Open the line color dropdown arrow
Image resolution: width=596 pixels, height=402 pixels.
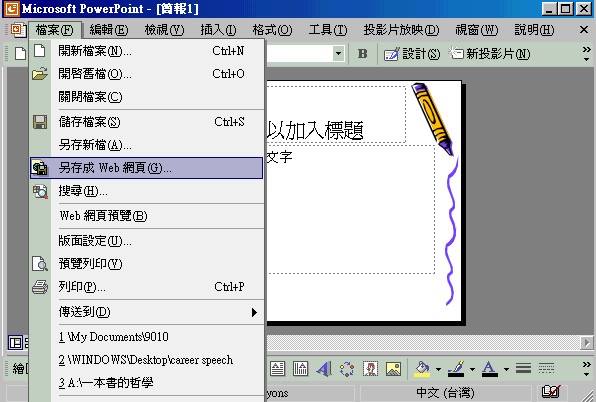(x=472, y=369)
